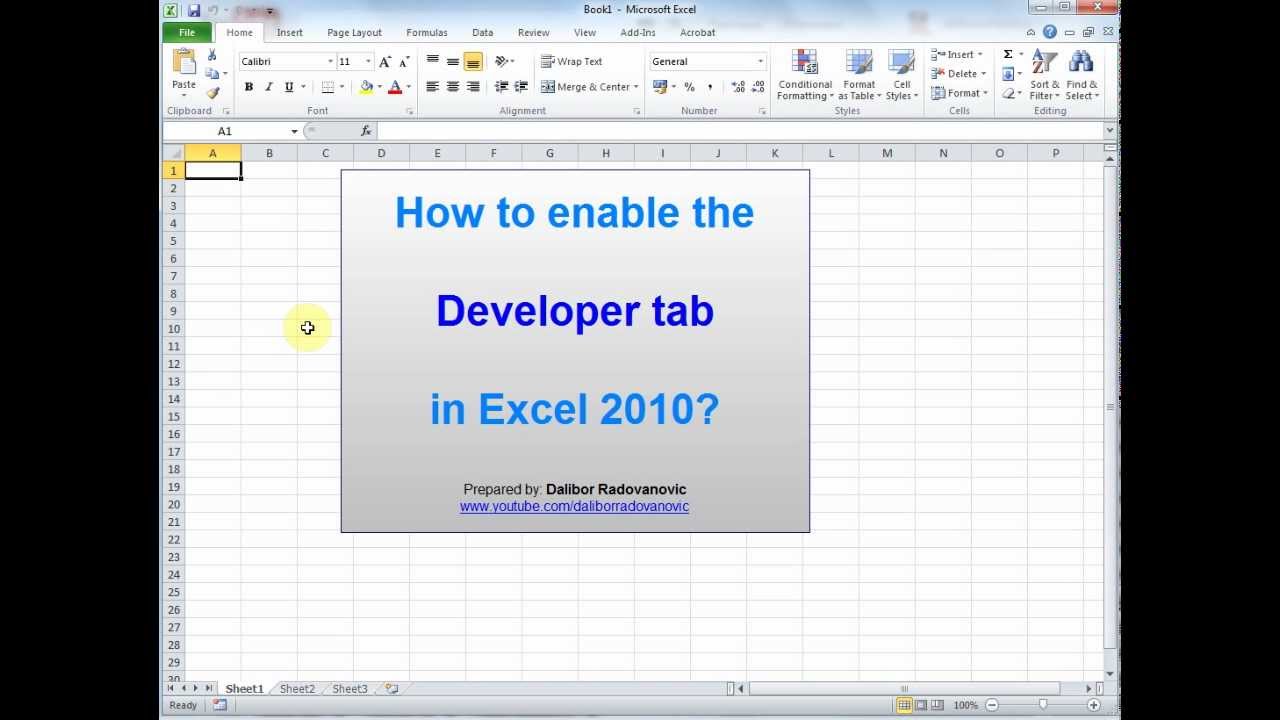Click the zoom slider handle
This screenshot has height=720, width=1280.
click(1042, 705)
